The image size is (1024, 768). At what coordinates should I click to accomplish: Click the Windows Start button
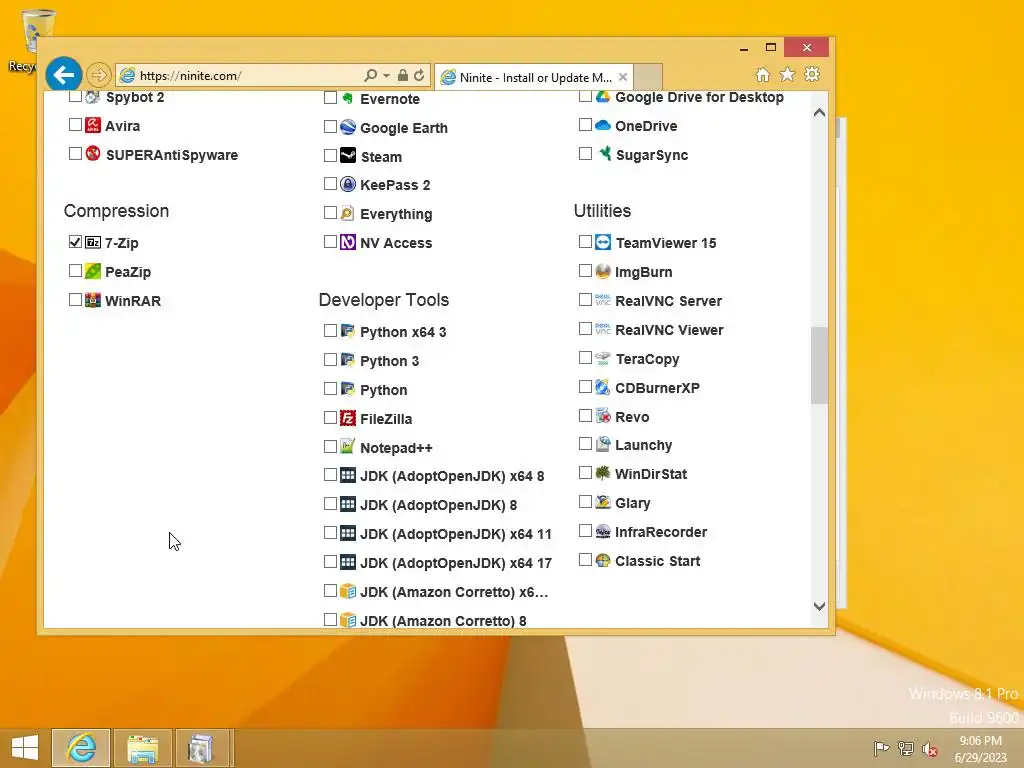[25, 748]
